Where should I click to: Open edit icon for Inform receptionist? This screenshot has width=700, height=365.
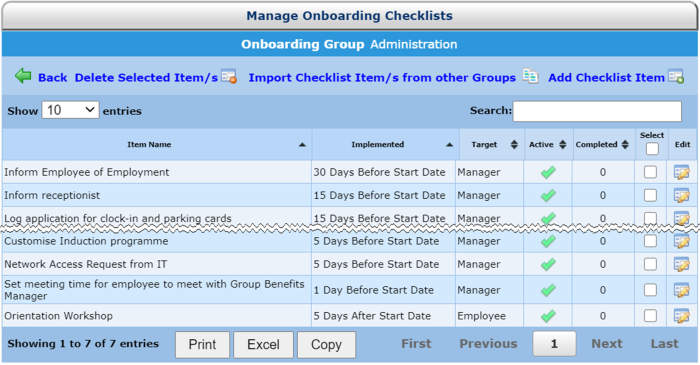[x=682, y=195]
